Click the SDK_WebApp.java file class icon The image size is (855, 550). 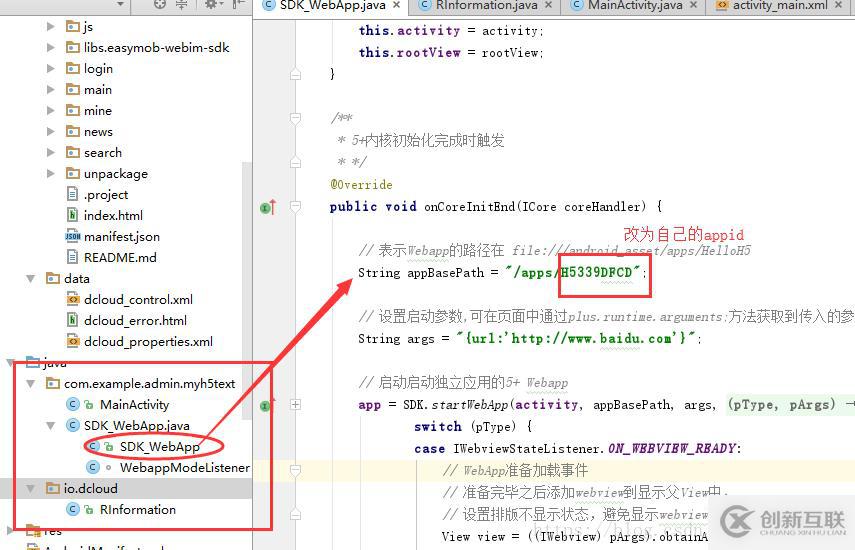click(x=73, y=426)
